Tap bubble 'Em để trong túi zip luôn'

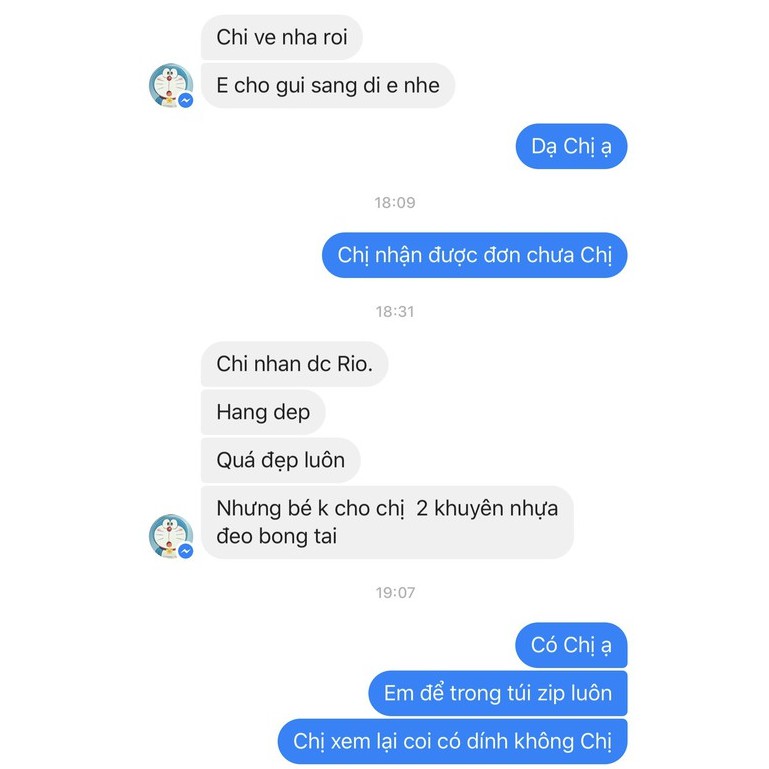[x=498, y=693]
